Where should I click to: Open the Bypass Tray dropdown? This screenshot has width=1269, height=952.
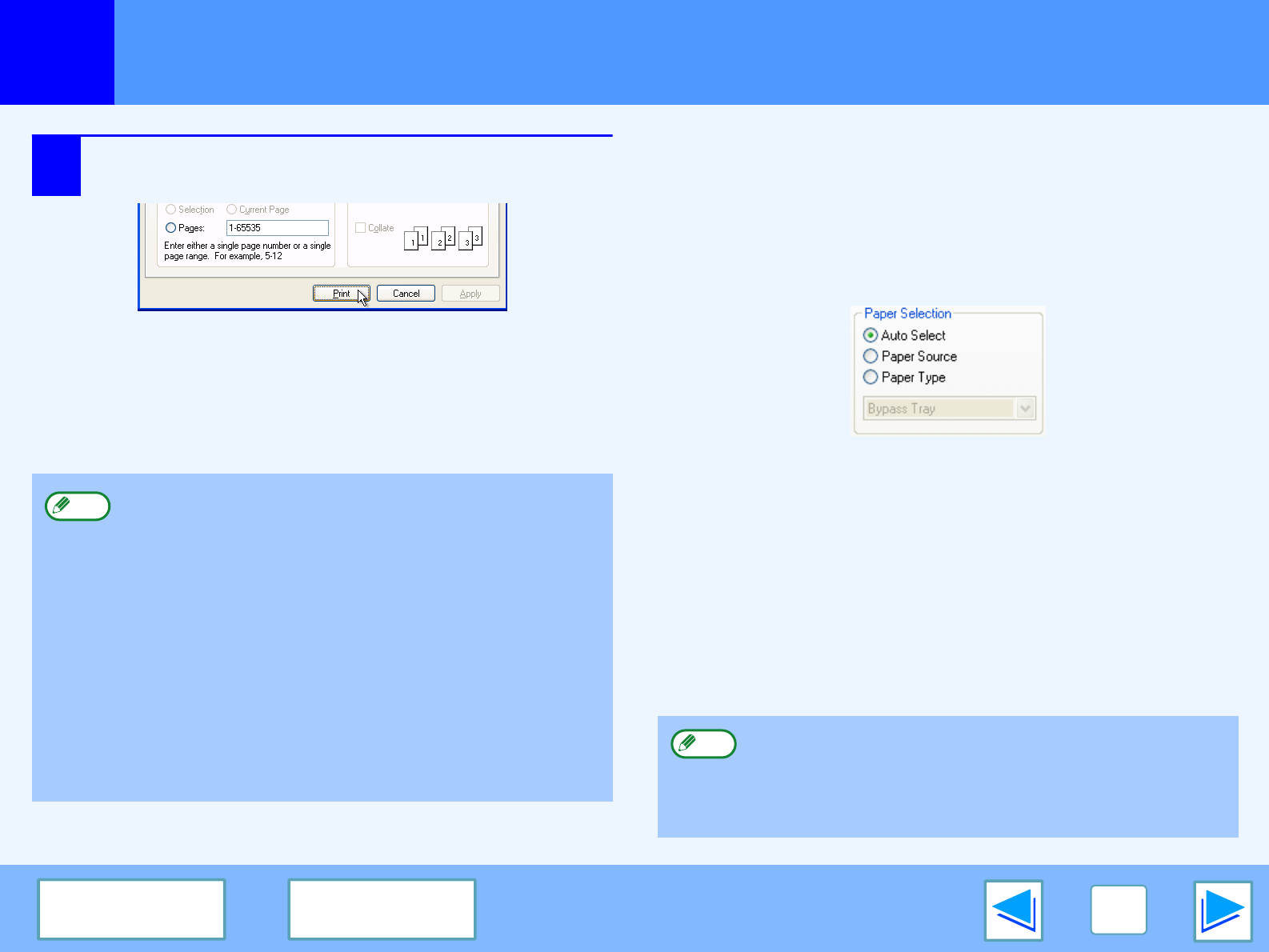pos(1026,409)
